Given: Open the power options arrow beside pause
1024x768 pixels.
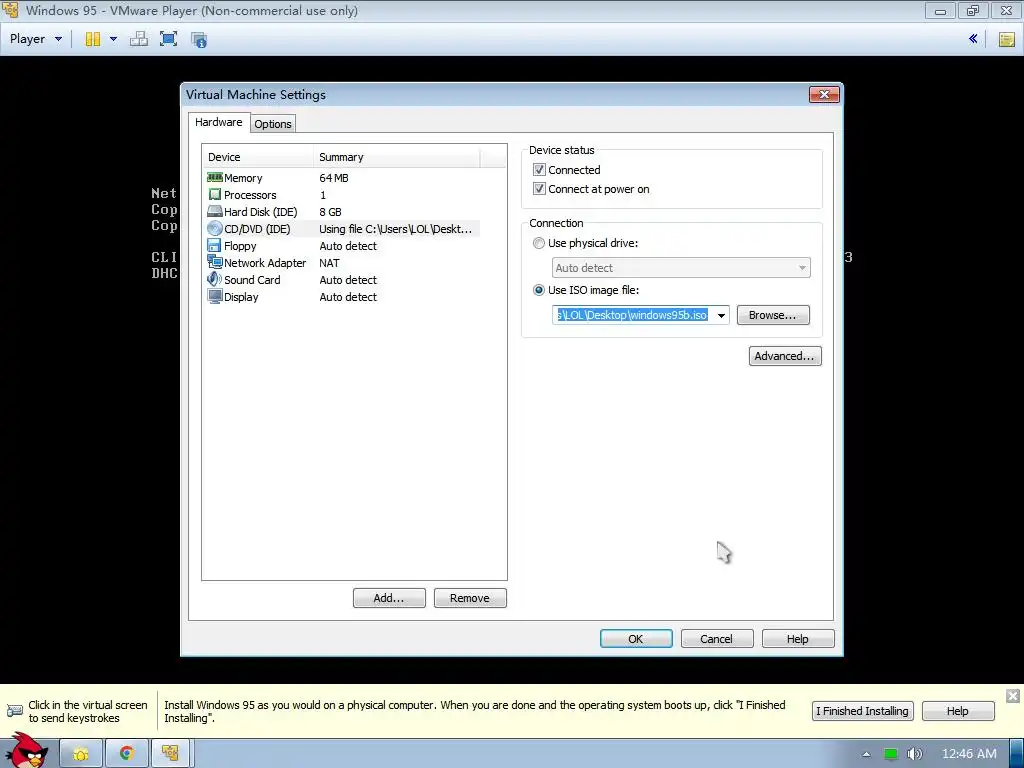Looking at the screenshot, I should [114, 39].
